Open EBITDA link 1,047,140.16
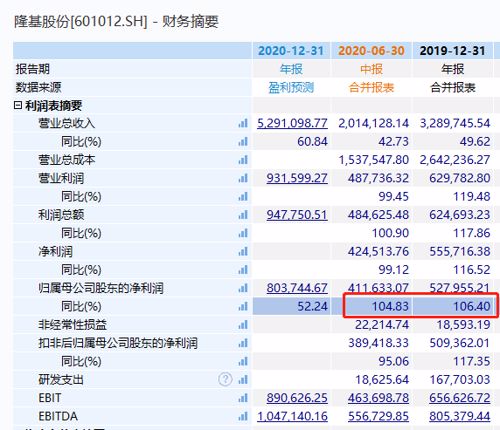 (292, 416)
